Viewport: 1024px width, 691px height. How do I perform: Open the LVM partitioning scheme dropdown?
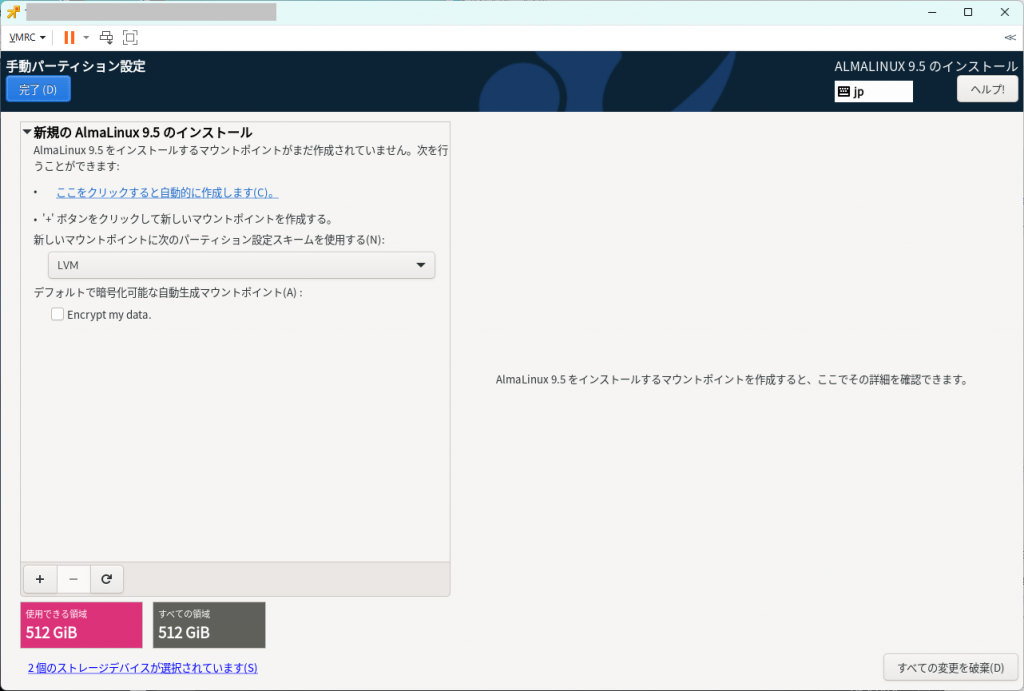241,265
